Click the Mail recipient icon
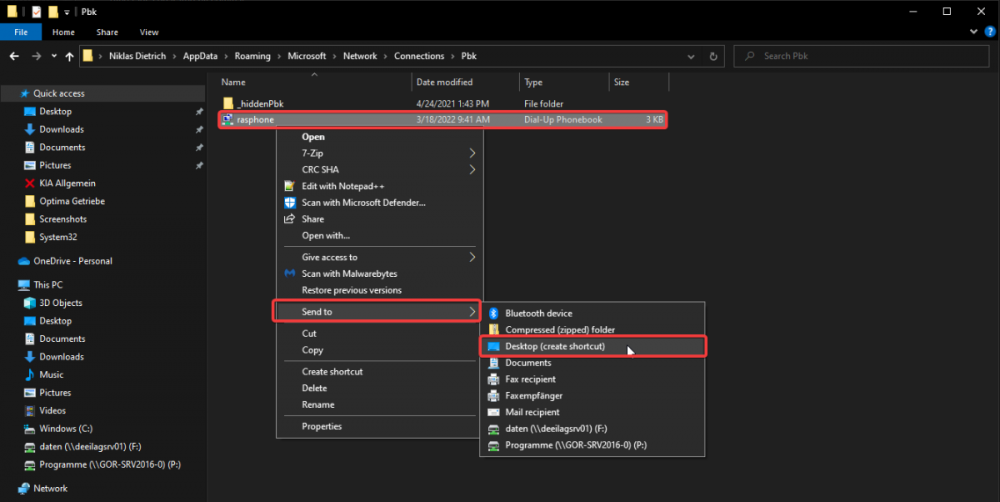 point(493,412)
